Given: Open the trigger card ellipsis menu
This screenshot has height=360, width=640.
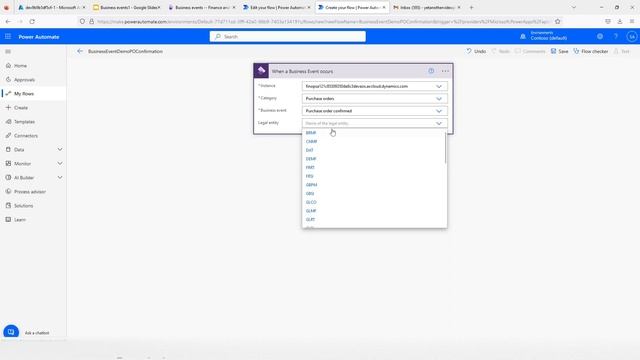Looking at the screenshot, I should click(445, 71).
